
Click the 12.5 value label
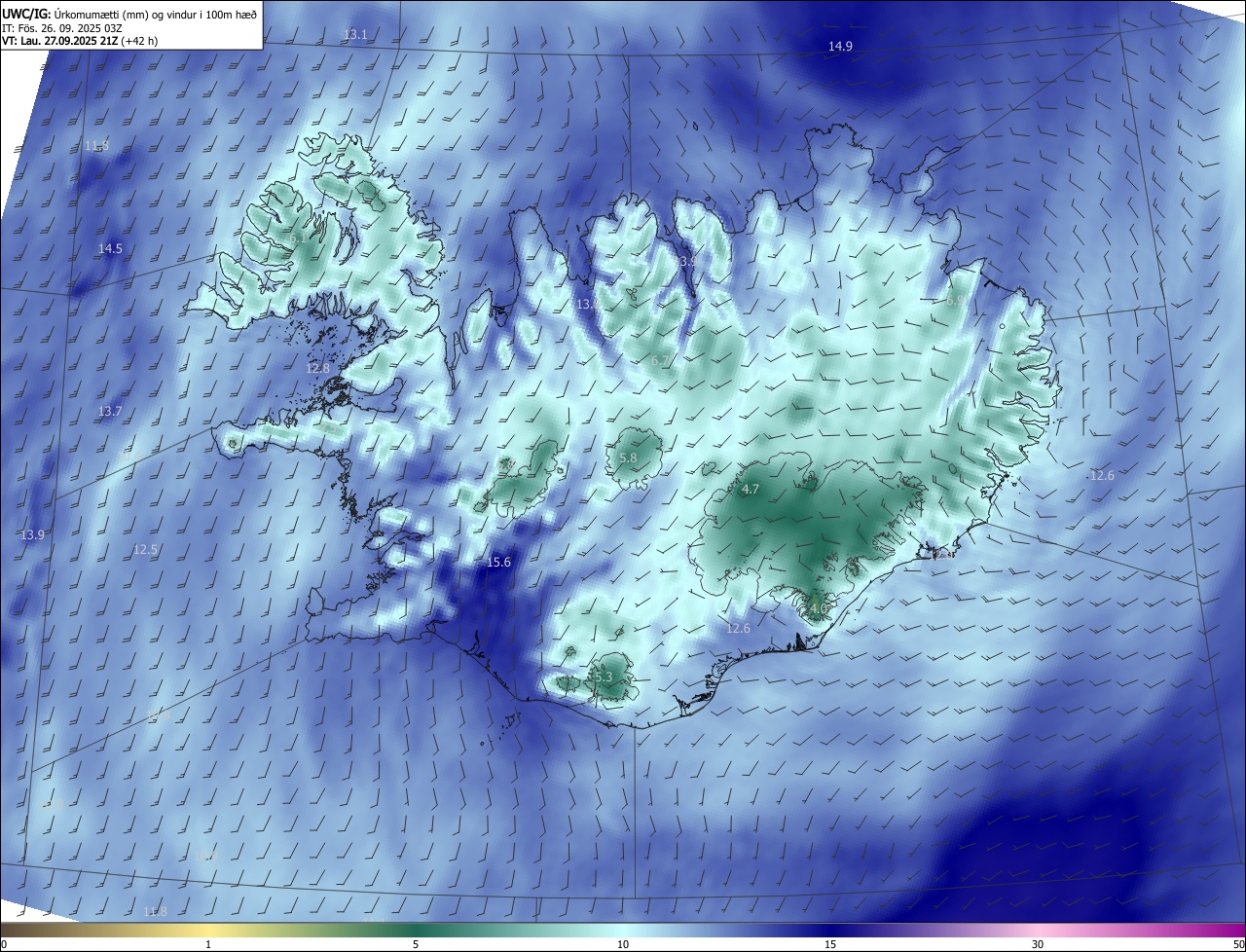pos(145,550)
